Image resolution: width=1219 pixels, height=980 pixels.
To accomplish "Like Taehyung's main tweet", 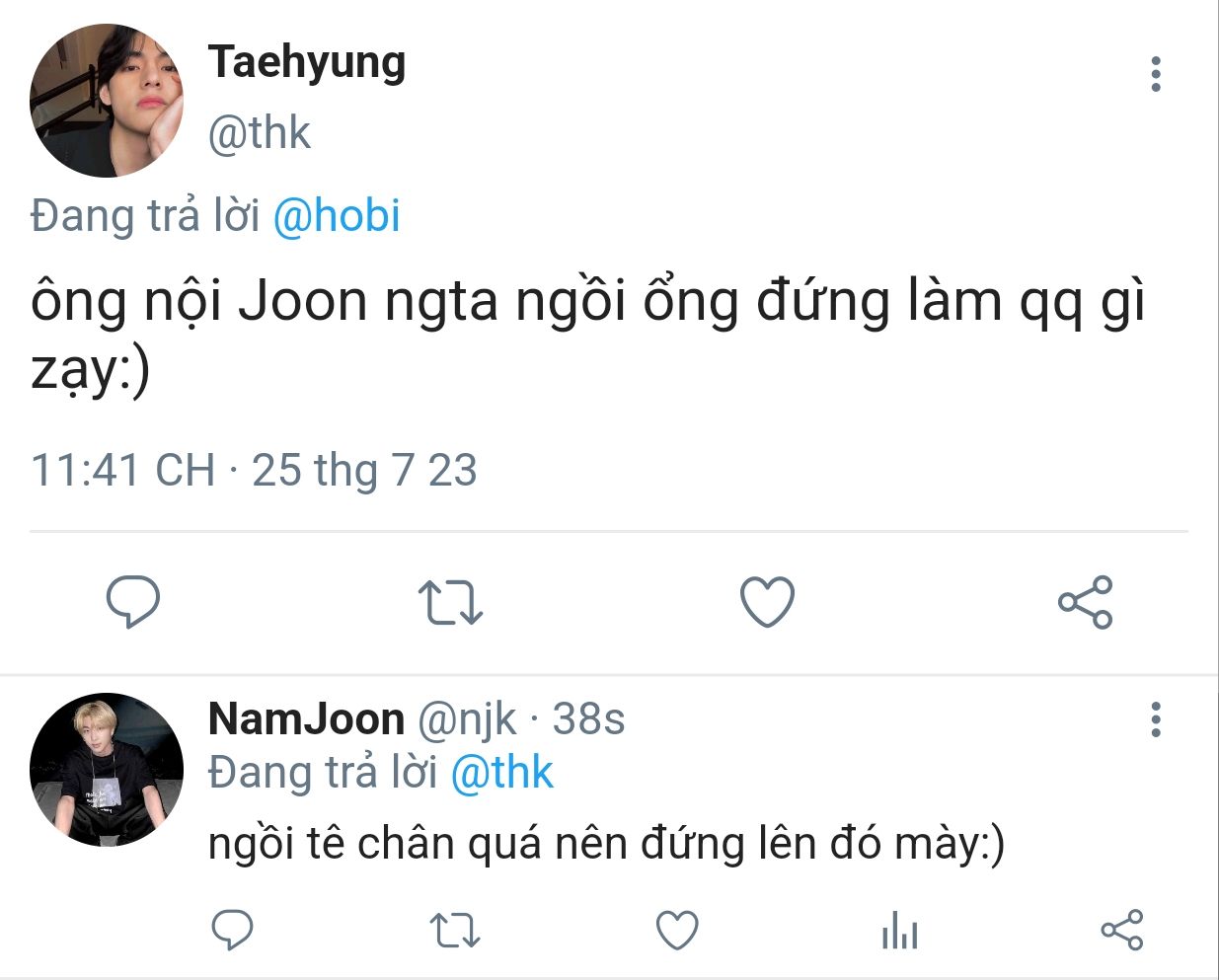I will [x=767, y=601].
